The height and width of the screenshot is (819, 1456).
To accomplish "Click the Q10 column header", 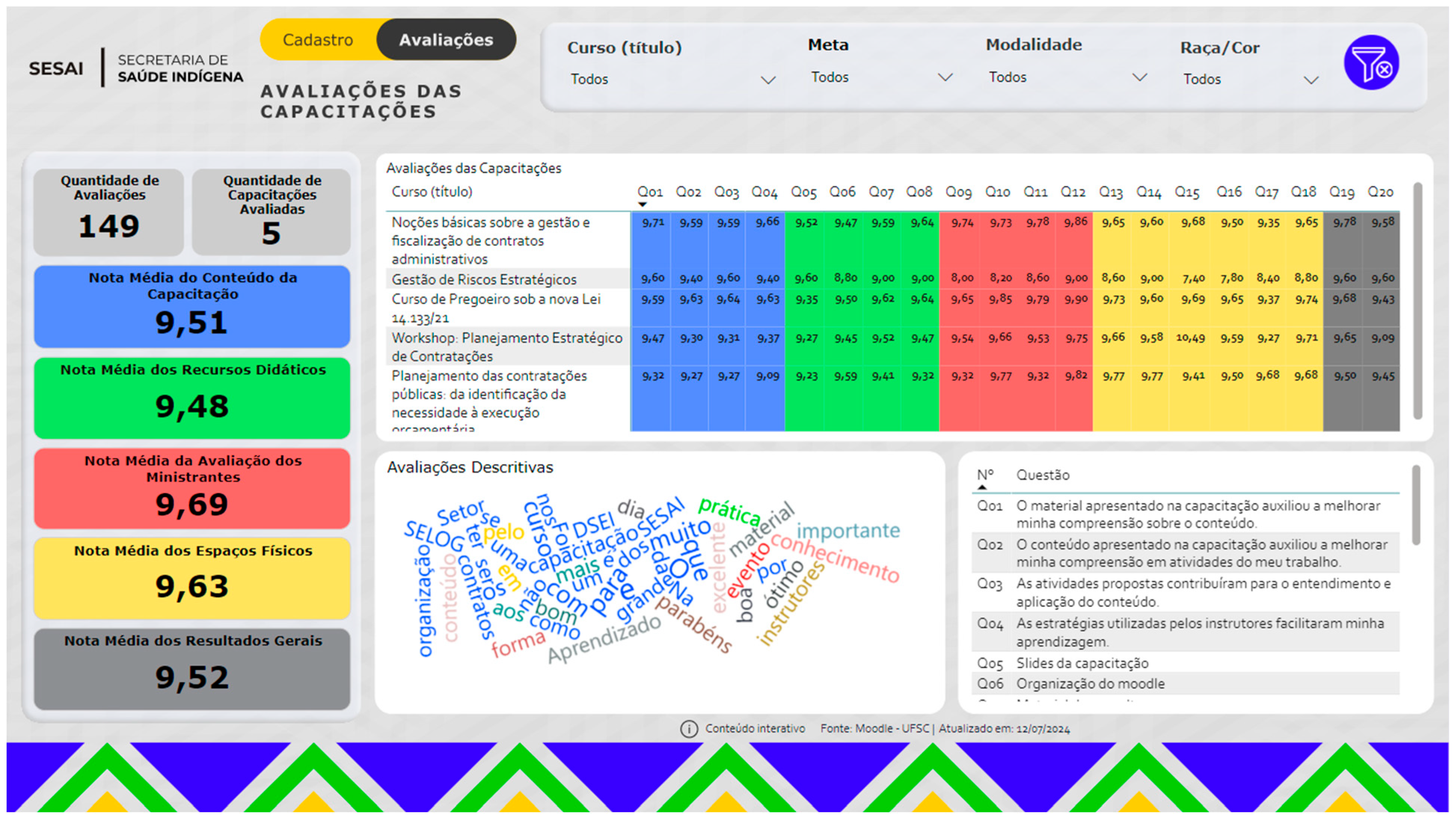I will pos(997,192).
